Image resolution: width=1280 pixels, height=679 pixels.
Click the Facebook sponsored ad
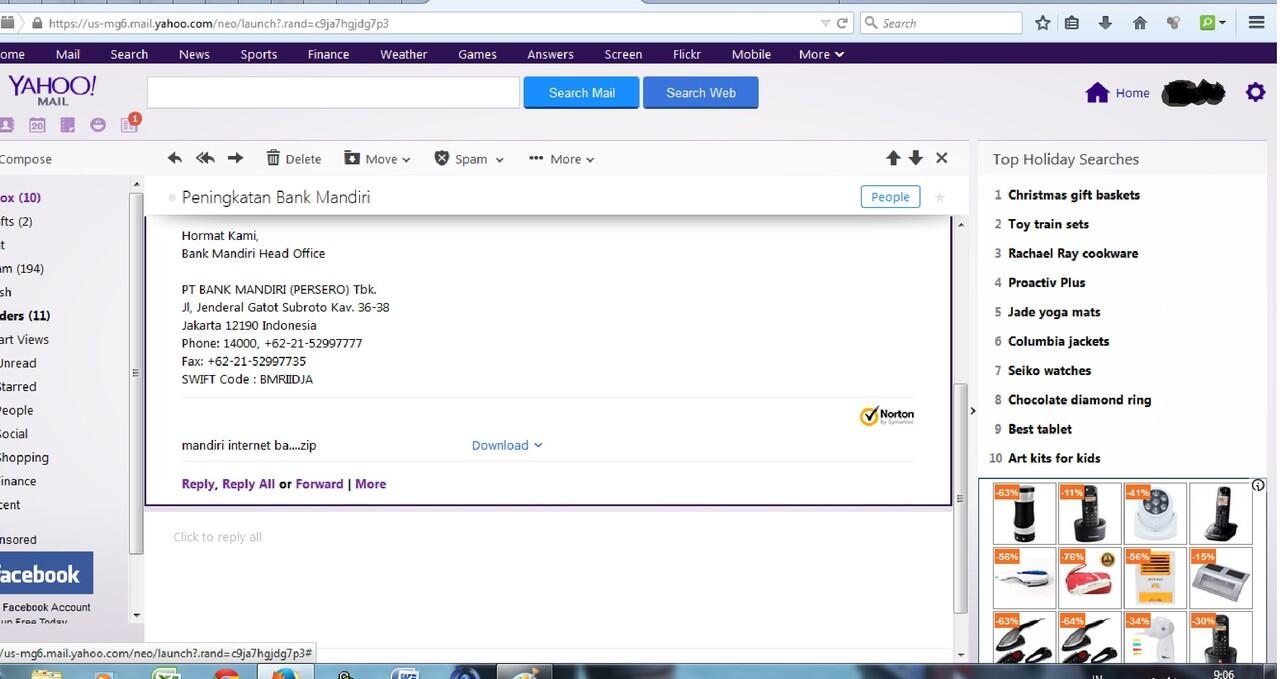(x=46, y=575)
